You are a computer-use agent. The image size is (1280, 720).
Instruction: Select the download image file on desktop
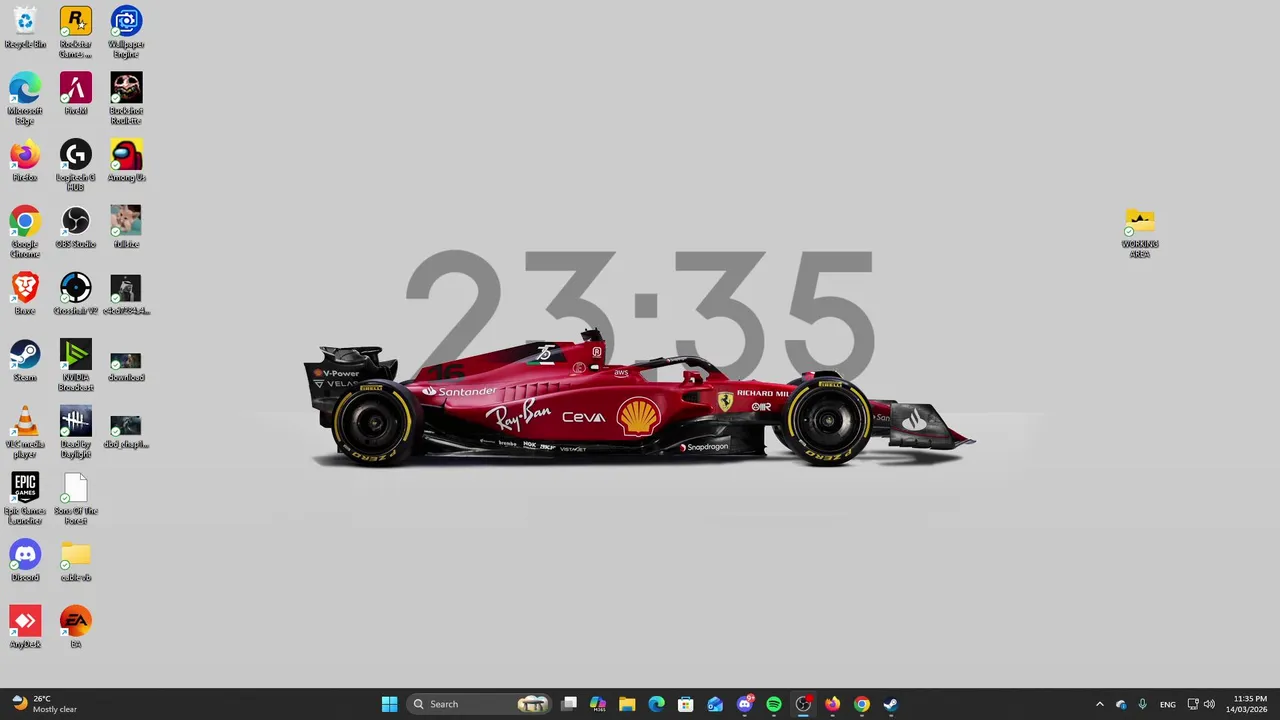(x=126, y=365)
